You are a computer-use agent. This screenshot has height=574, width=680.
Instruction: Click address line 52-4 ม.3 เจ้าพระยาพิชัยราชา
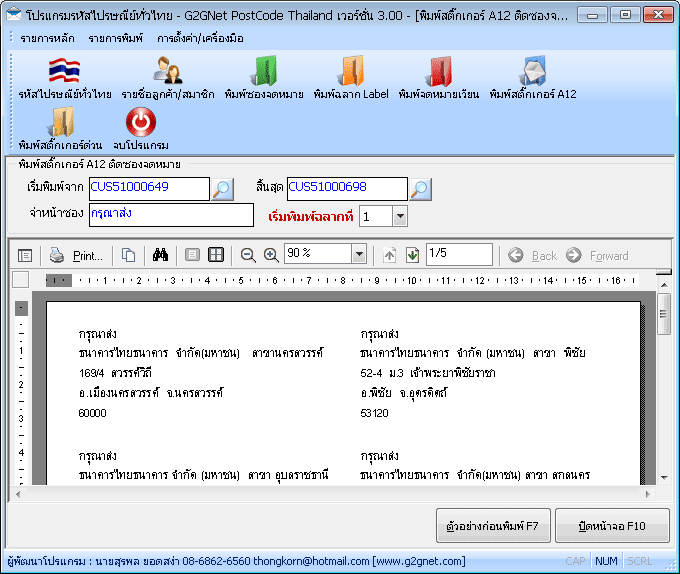pos(428,373)
